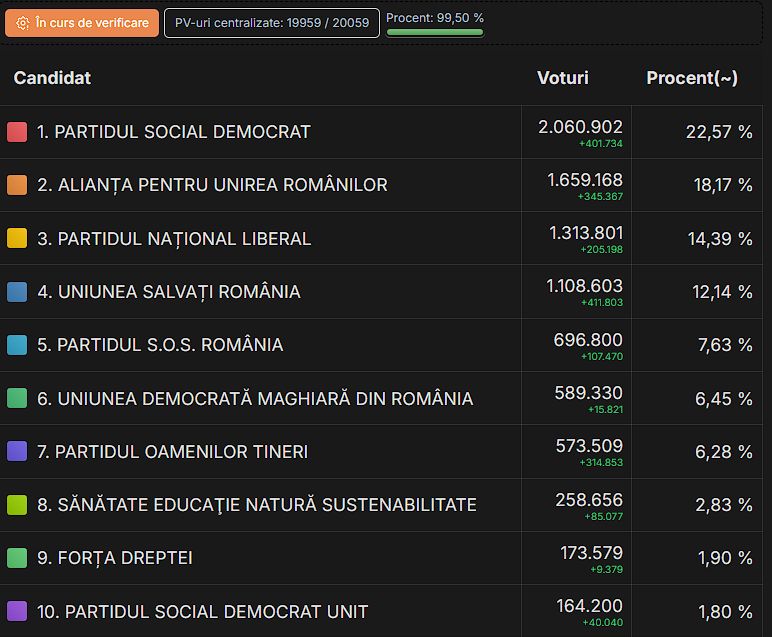The height and width of the screenshot is (637, 772).
Task: Click the percentage 6,28 %
Action: (724, 451)
